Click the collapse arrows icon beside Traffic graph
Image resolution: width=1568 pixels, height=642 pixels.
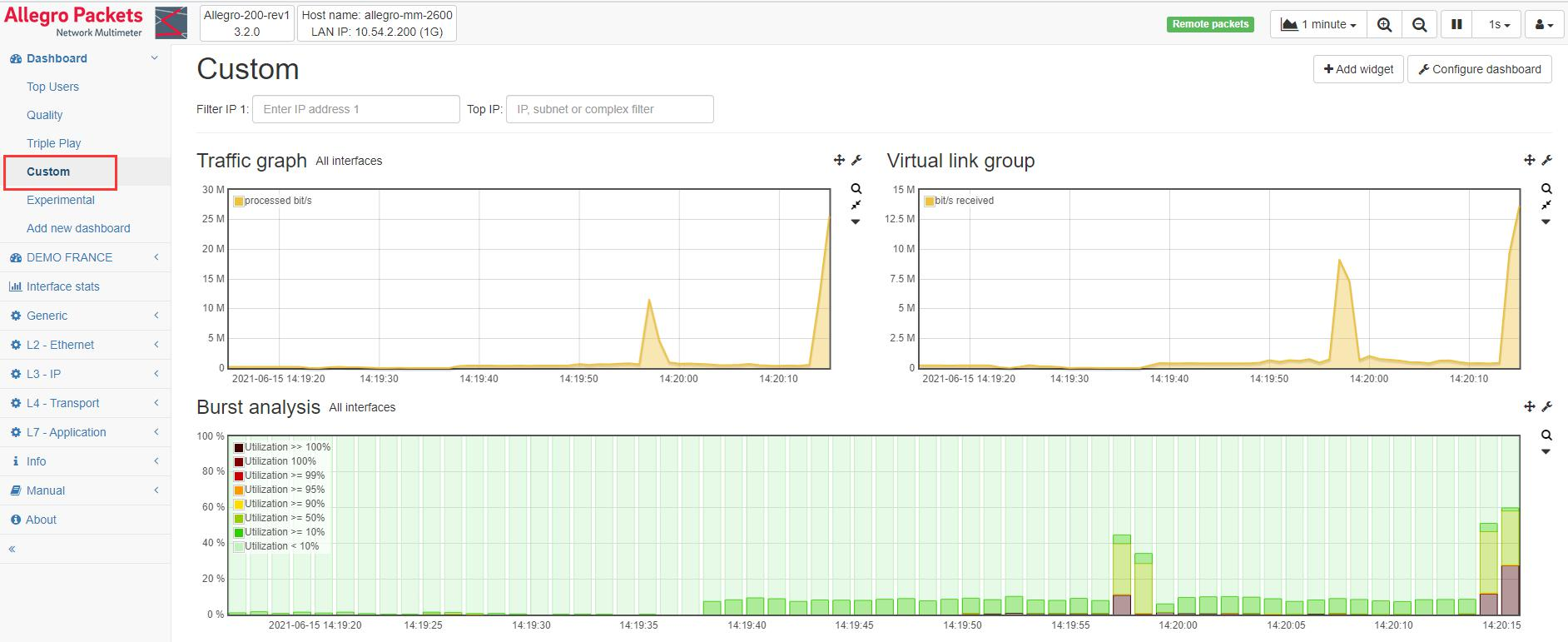pyautogui.click(x=856, y=205)
